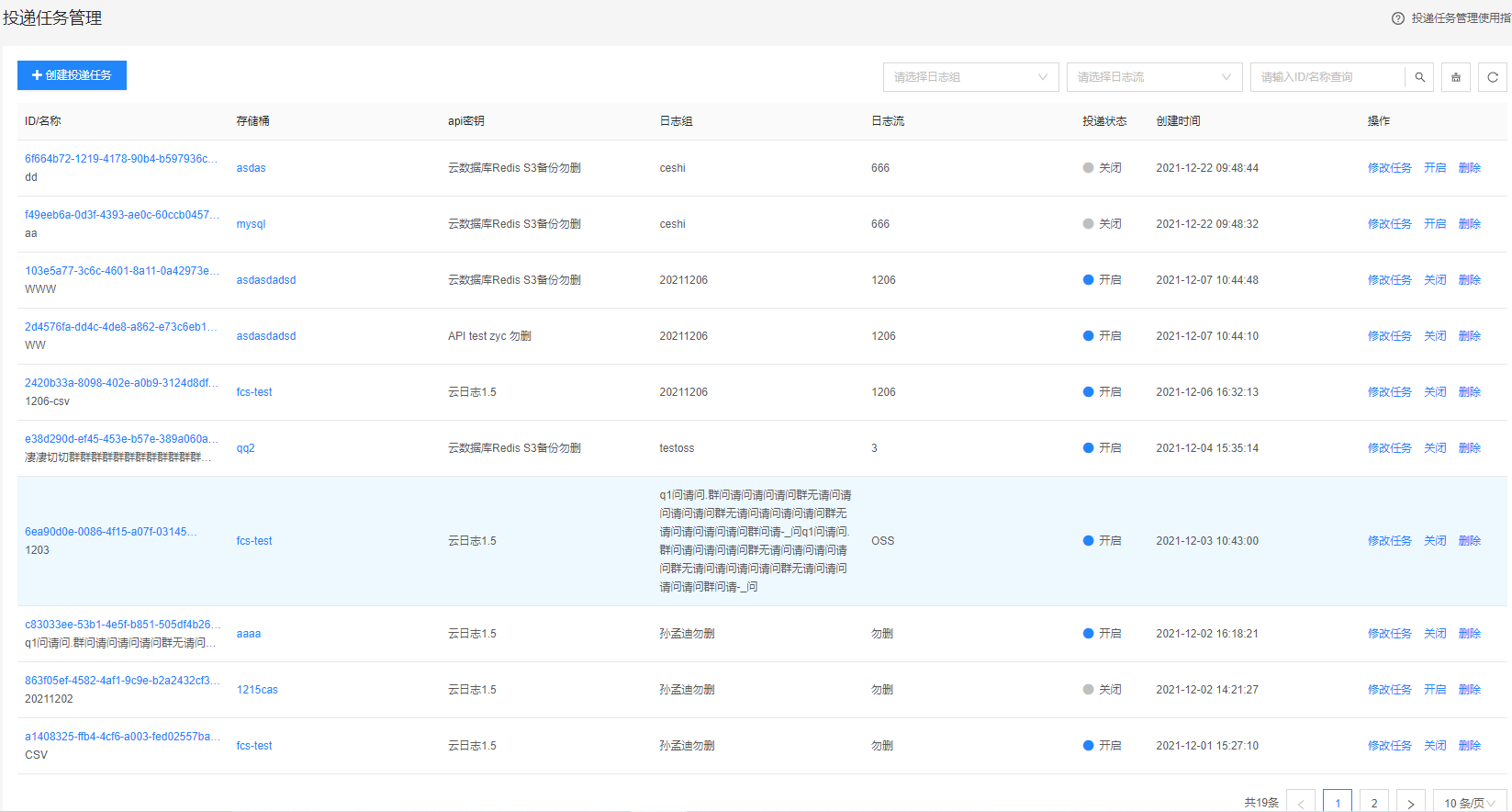Click API test zyc 勿删 cell
The height and width of the screenshot is (812, 1512).
click(489, 336)
